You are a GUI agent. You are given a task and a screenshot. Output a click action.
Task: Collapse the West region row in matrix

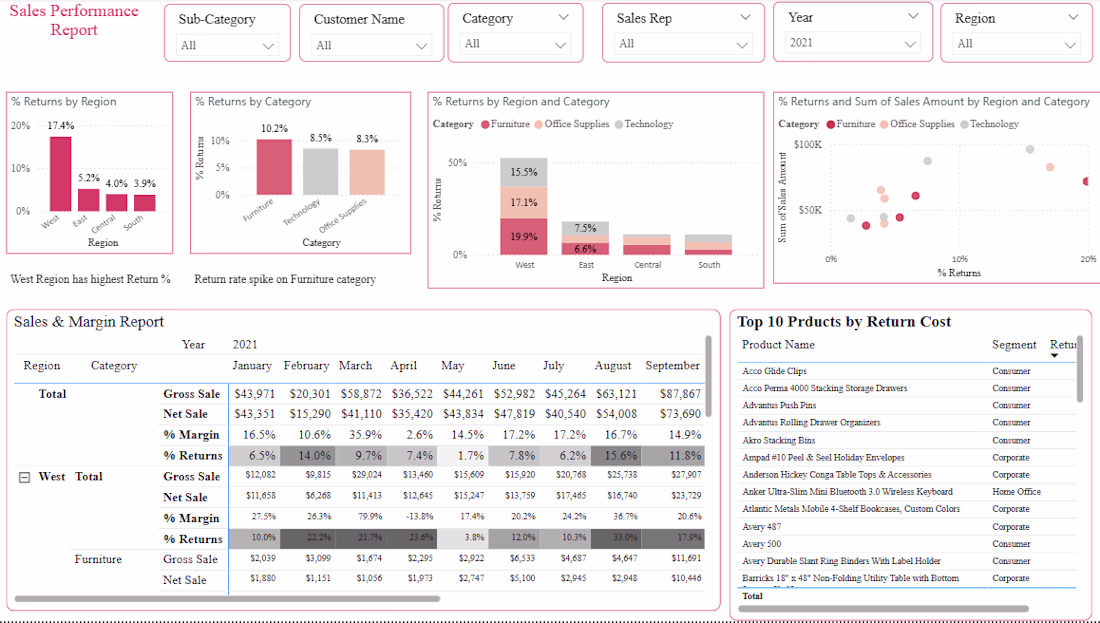[x=25, y=477]
